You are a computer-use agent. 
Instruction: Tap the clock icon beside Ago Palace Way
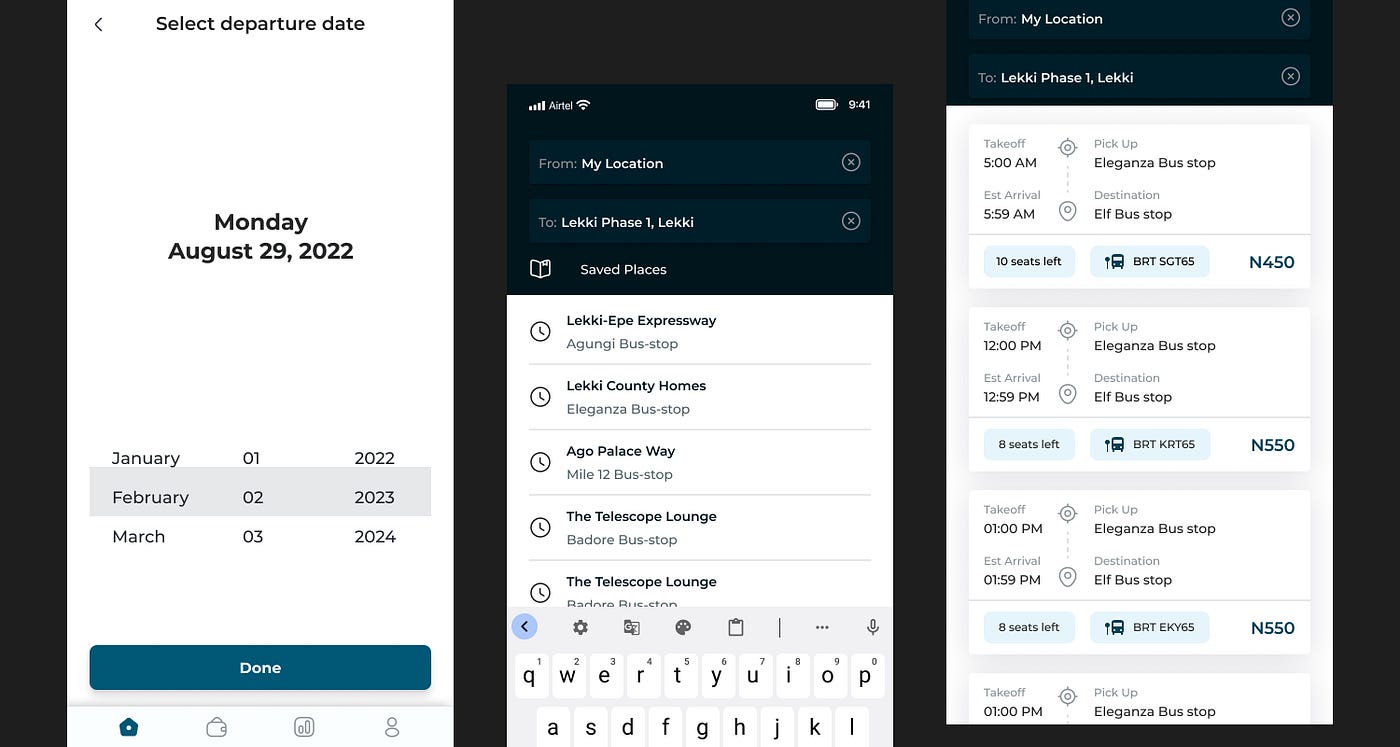(540, 462)
